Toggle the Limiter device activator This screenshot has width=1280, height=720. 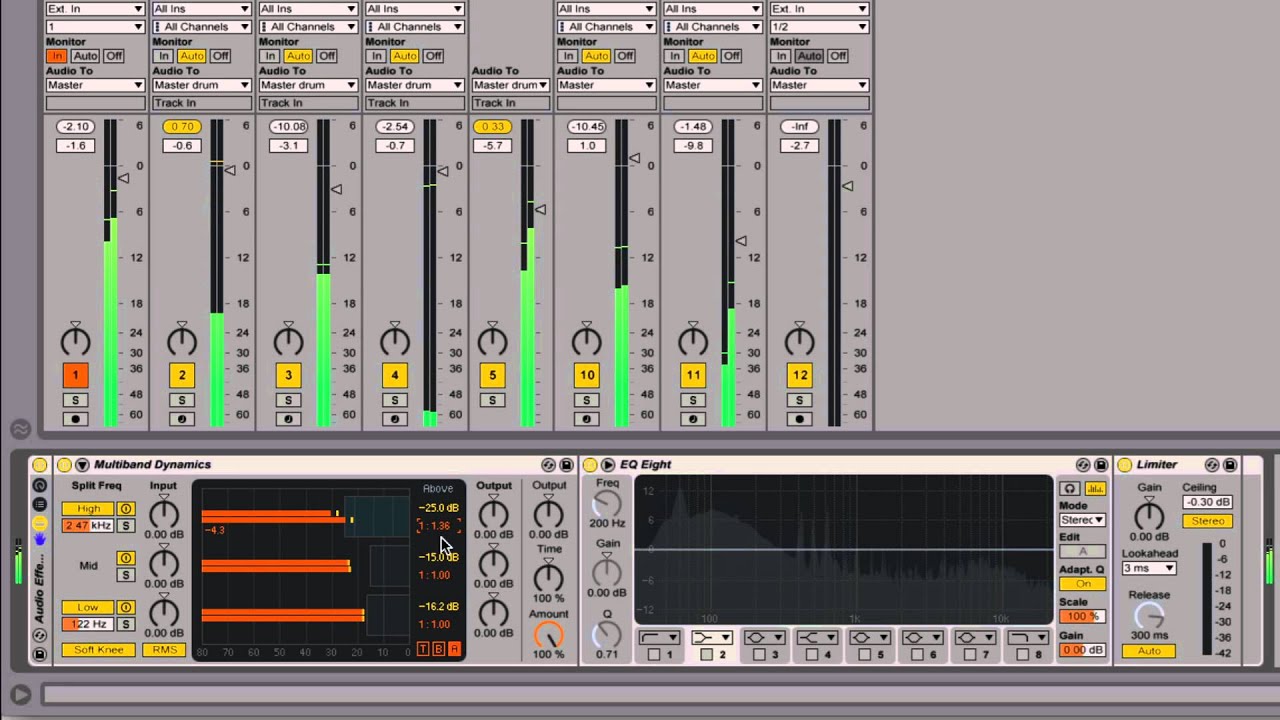[x=1125, y=465]
